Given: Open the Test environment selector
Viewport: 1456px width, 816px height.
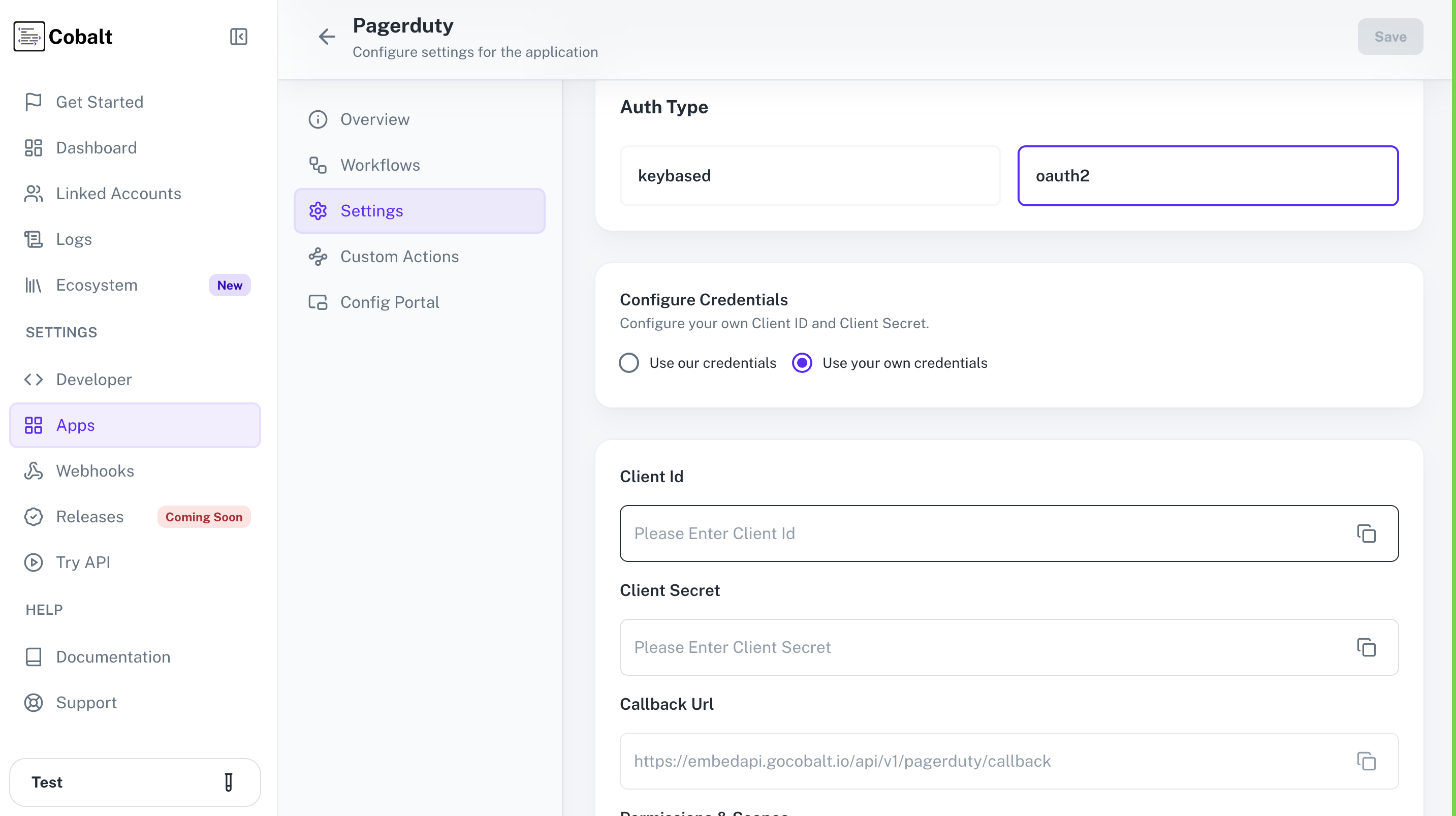Looking at the screenshot, I should coord(135,782).
